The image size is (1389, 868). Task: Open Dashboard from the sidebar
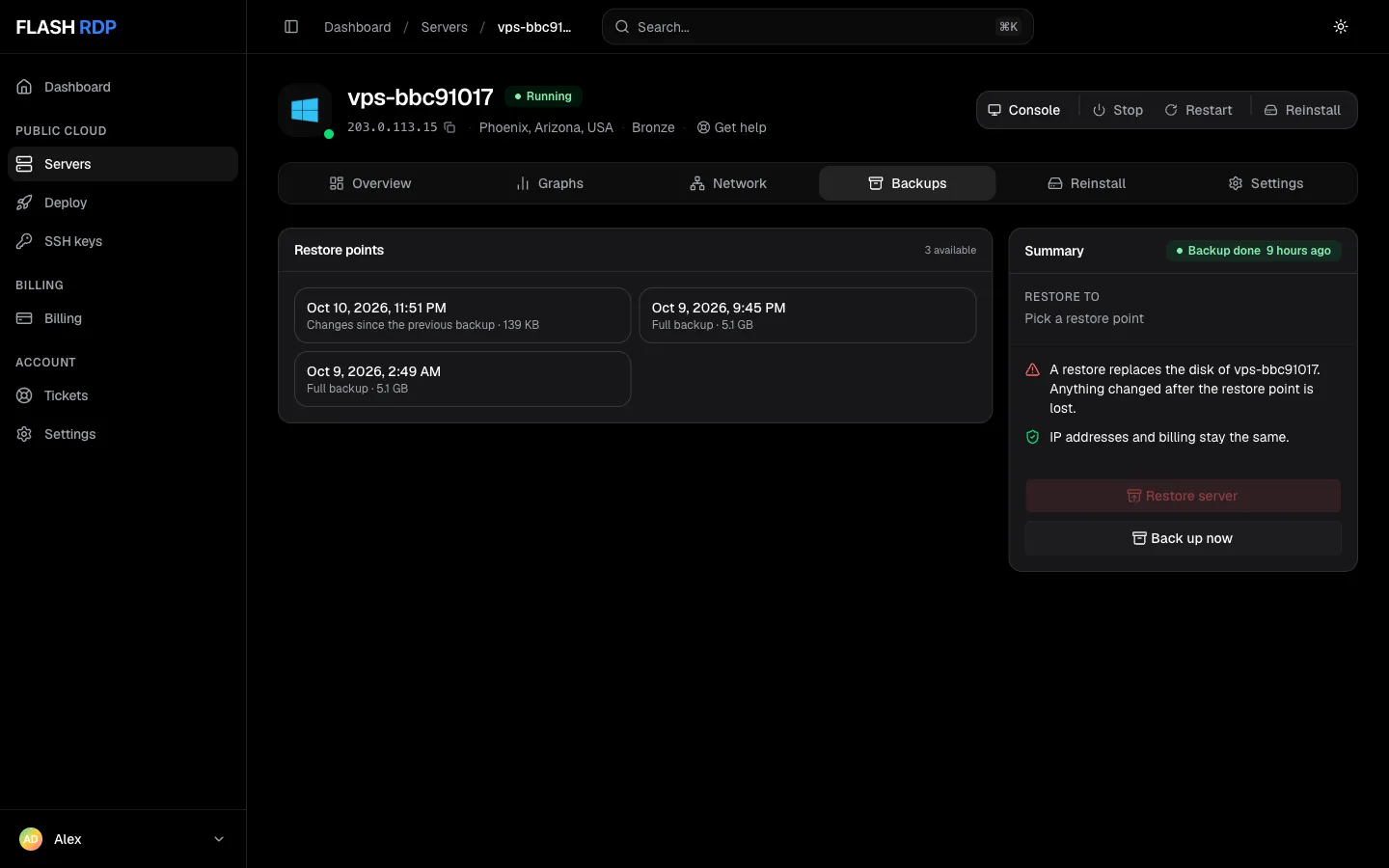(x=123, y=87)
